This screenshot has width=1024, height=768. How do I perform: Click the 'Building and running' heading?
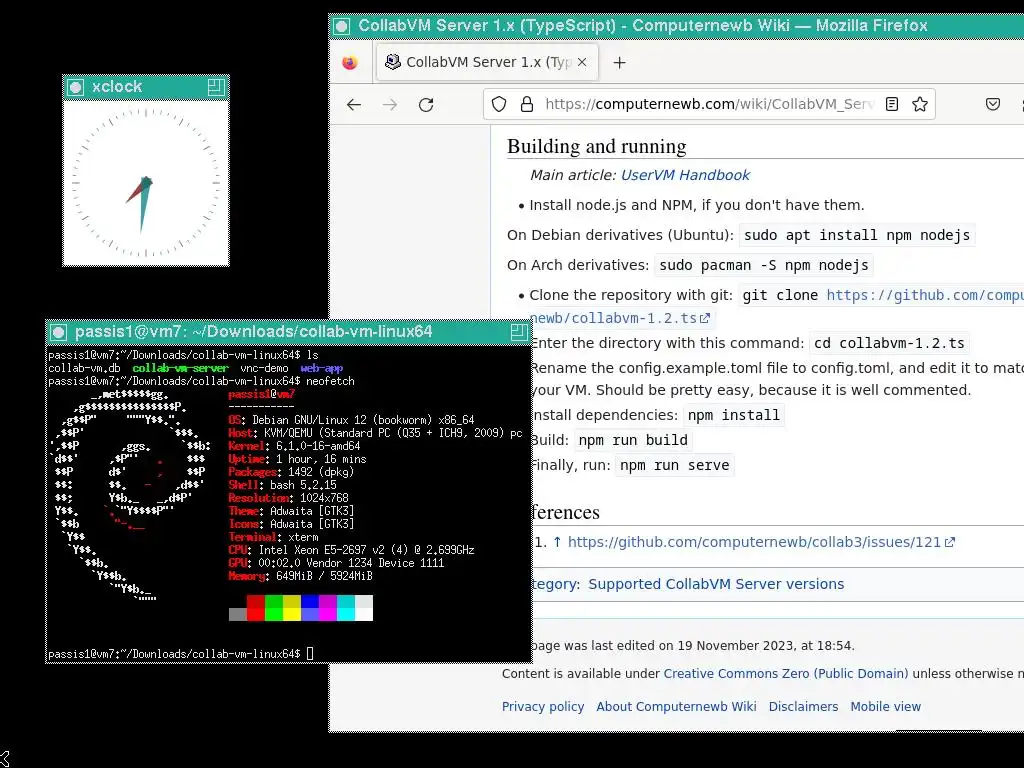tap(596, 146)
